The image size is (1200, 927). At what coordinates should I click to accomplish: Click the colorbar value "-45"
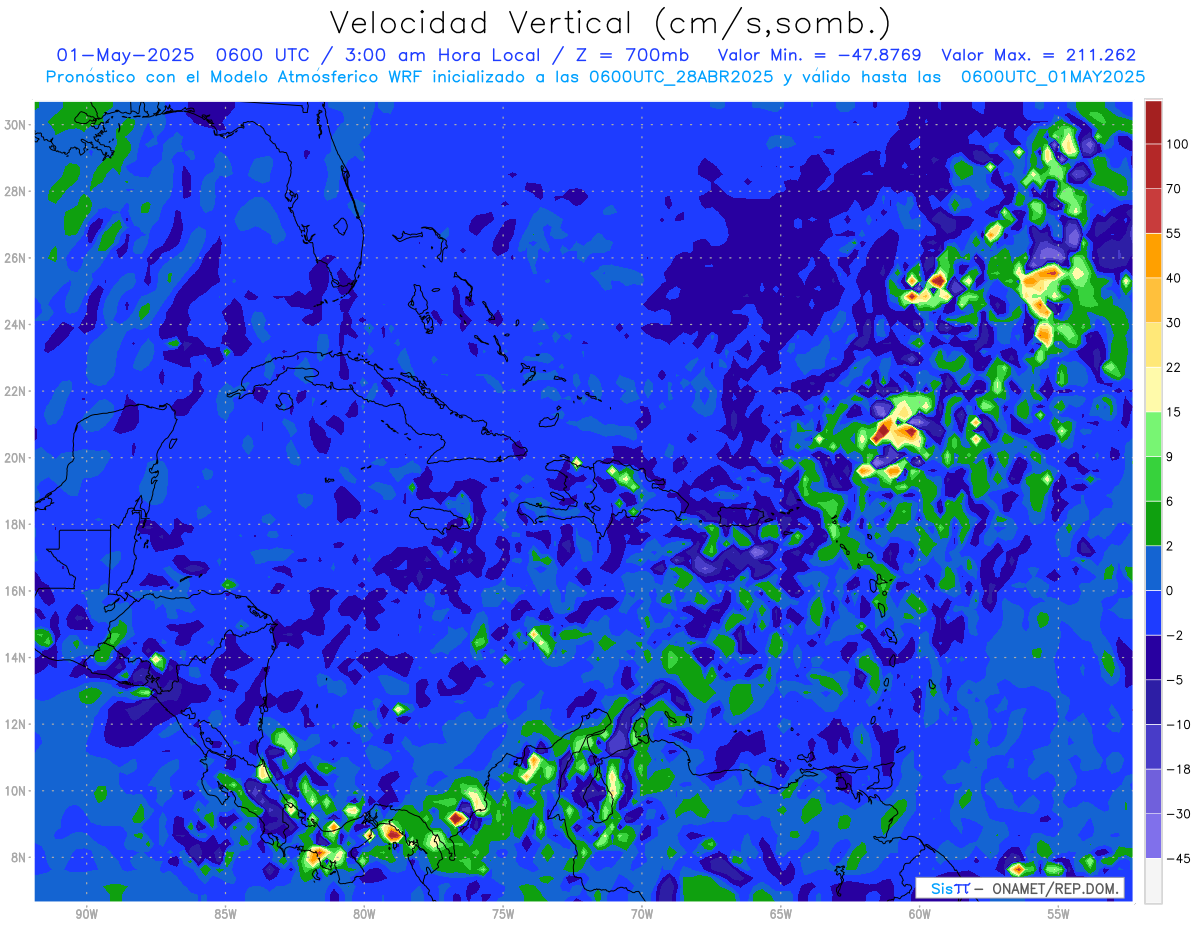click(x=1178, y=858)
